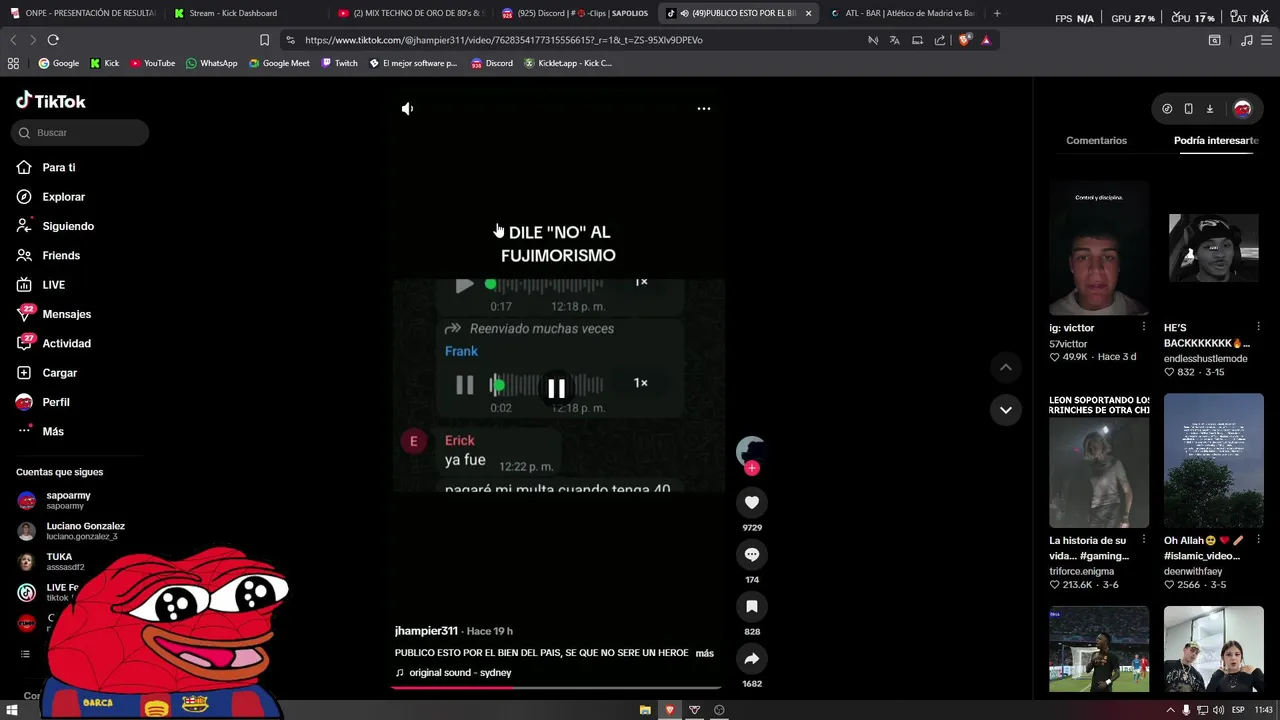
Task: Open the endlesshustlemode recommended video thumbnail
Action: point(1214,248)
